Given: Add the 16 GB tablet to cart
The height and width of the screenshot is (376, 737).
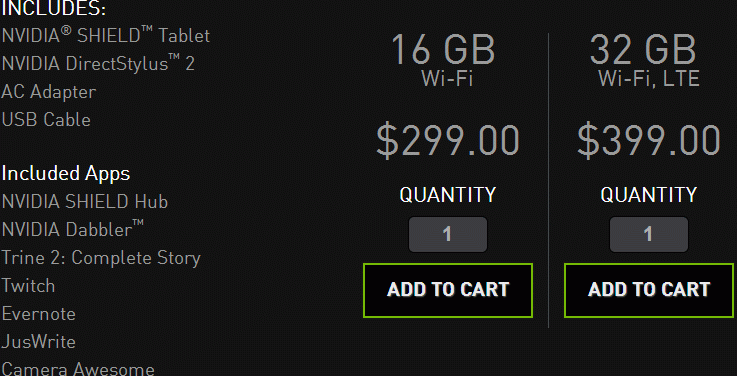Looking at the screenshot, I should tap(447, 290).
